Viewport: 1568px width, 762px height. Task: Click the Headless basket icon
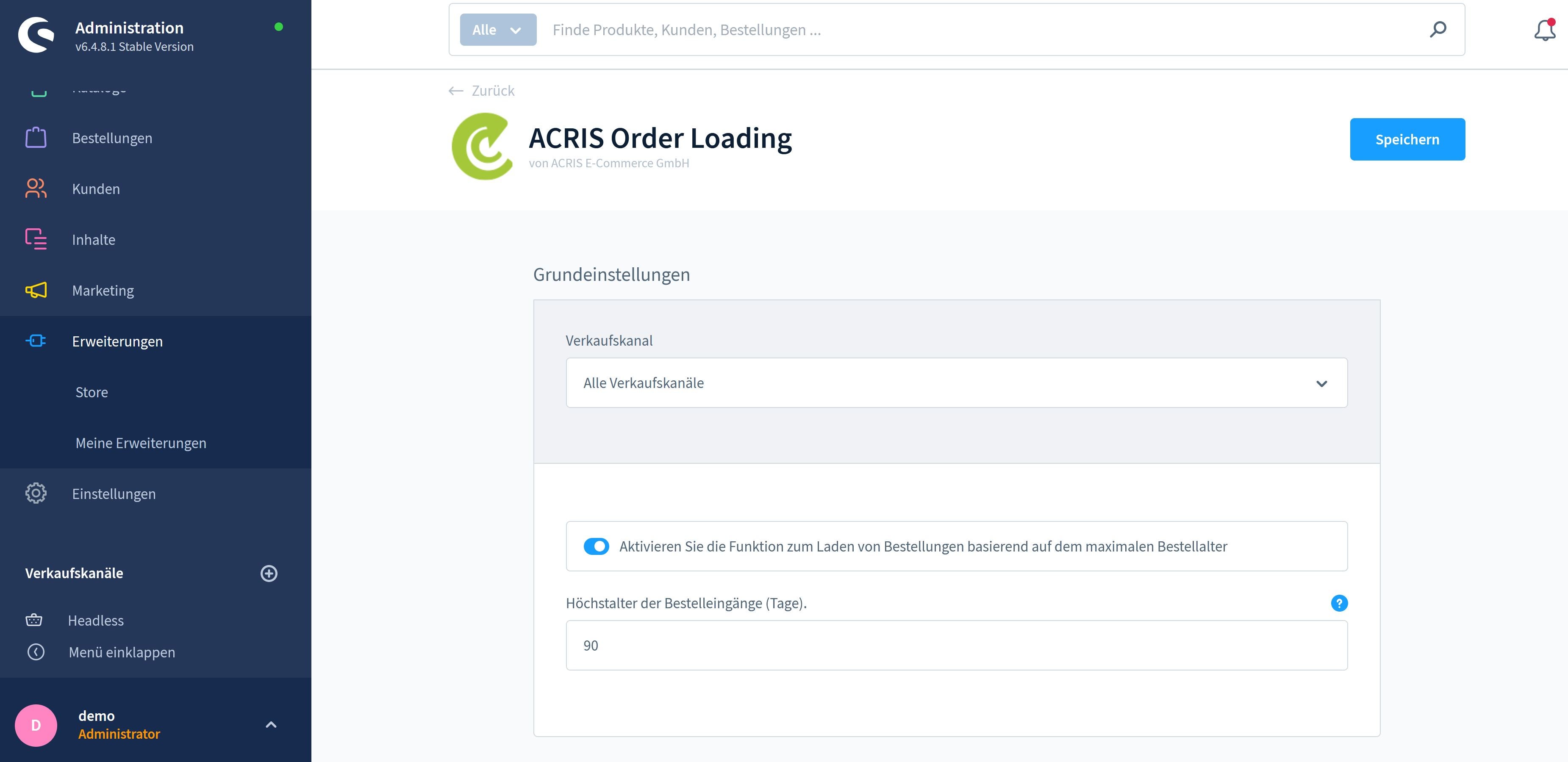[x=34, y=620]
